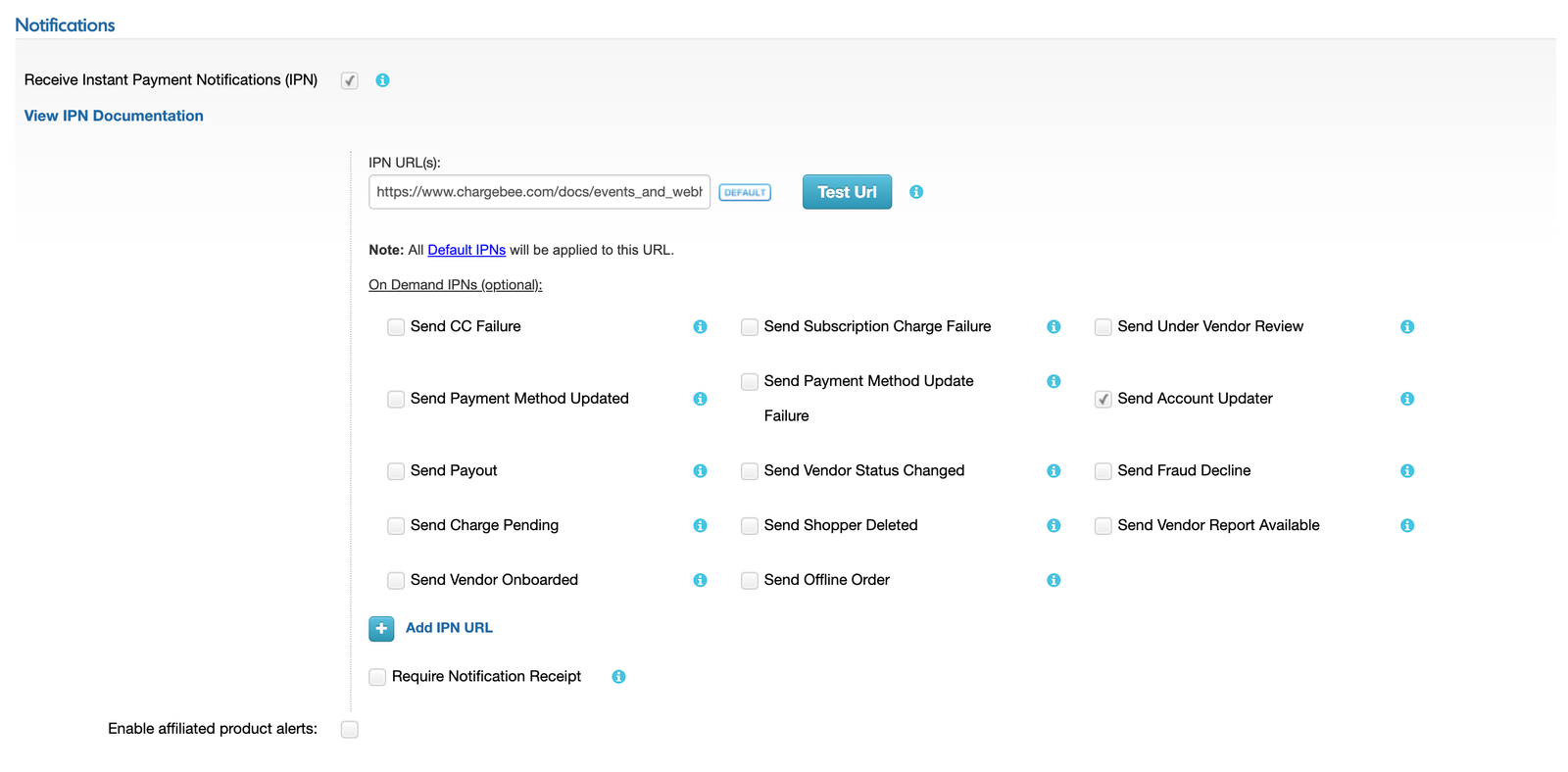The image size is (1568, 772).
Task: Show info for Require Notification Receipt
Action: pyautogui.click(x=618, y=677)
